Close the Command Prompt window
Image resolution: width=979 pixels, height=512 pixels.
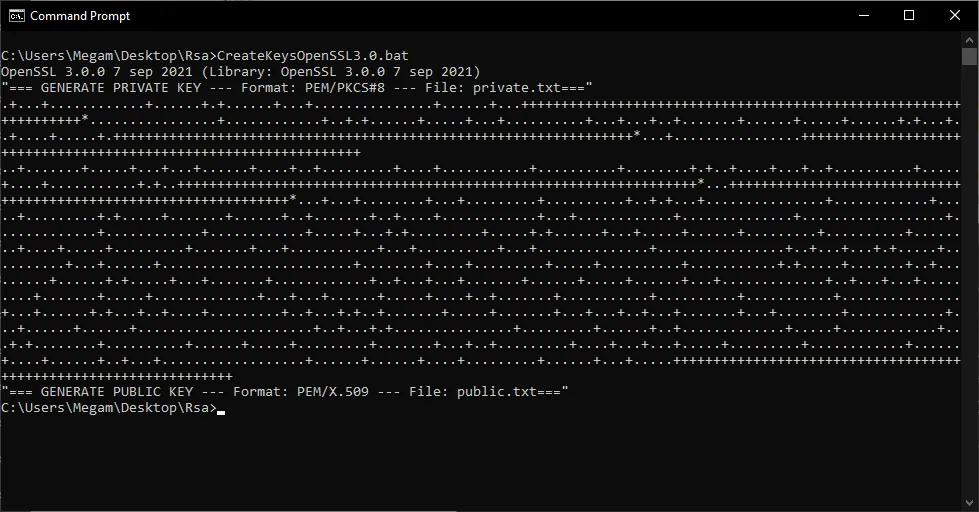[x=955, y=16]
